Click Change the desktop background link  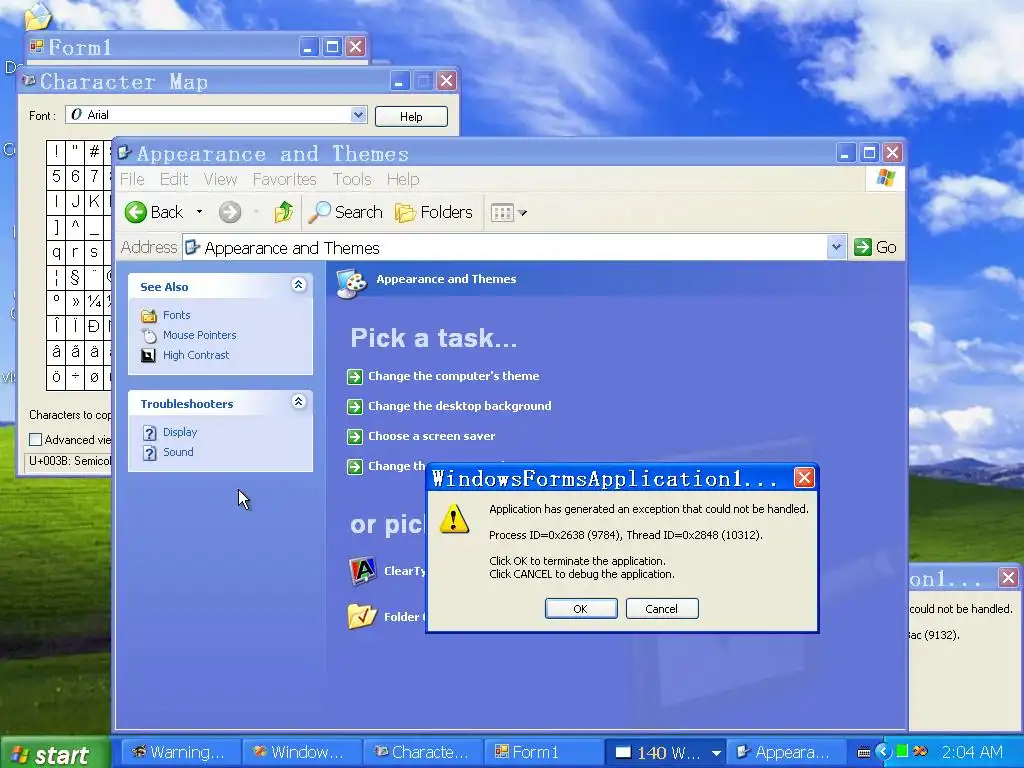460,406
